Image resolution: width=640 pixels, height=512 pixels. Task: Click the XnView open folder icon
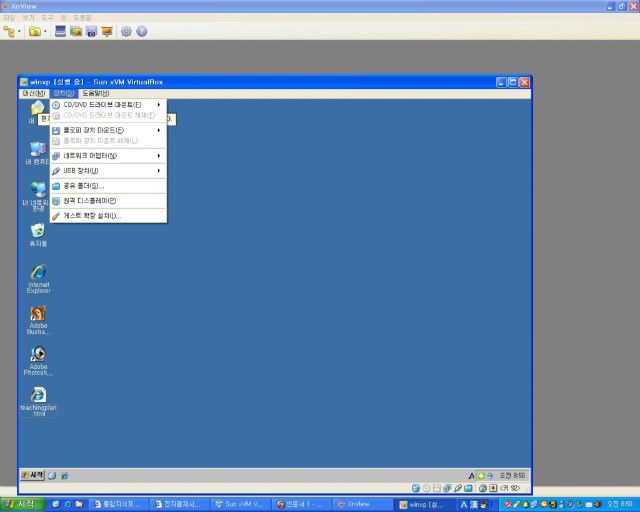click(35, 31)
